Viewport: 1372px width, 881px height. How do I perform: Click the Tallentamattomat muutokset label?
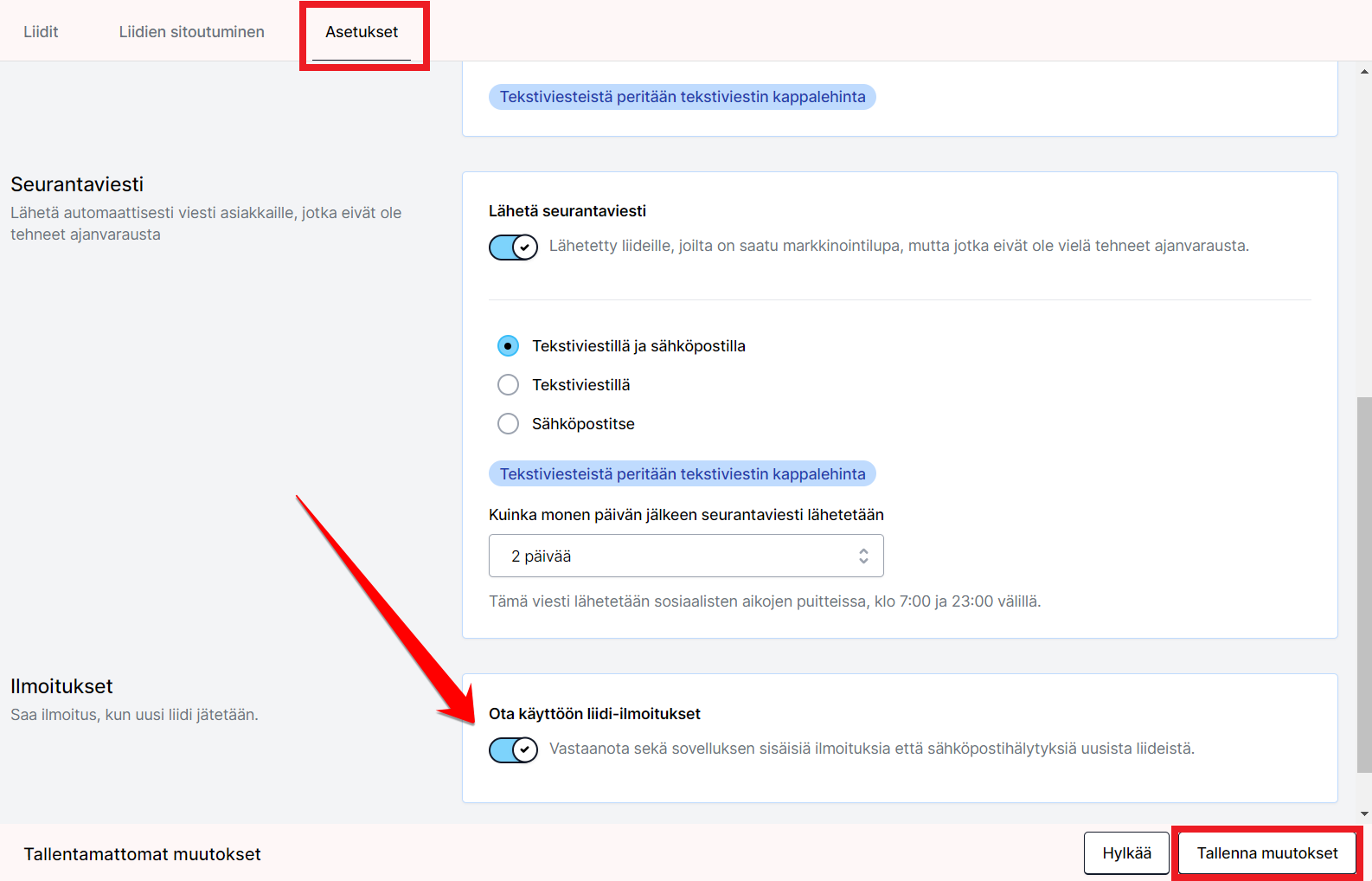pyautogui.click(x=142, y=854)
